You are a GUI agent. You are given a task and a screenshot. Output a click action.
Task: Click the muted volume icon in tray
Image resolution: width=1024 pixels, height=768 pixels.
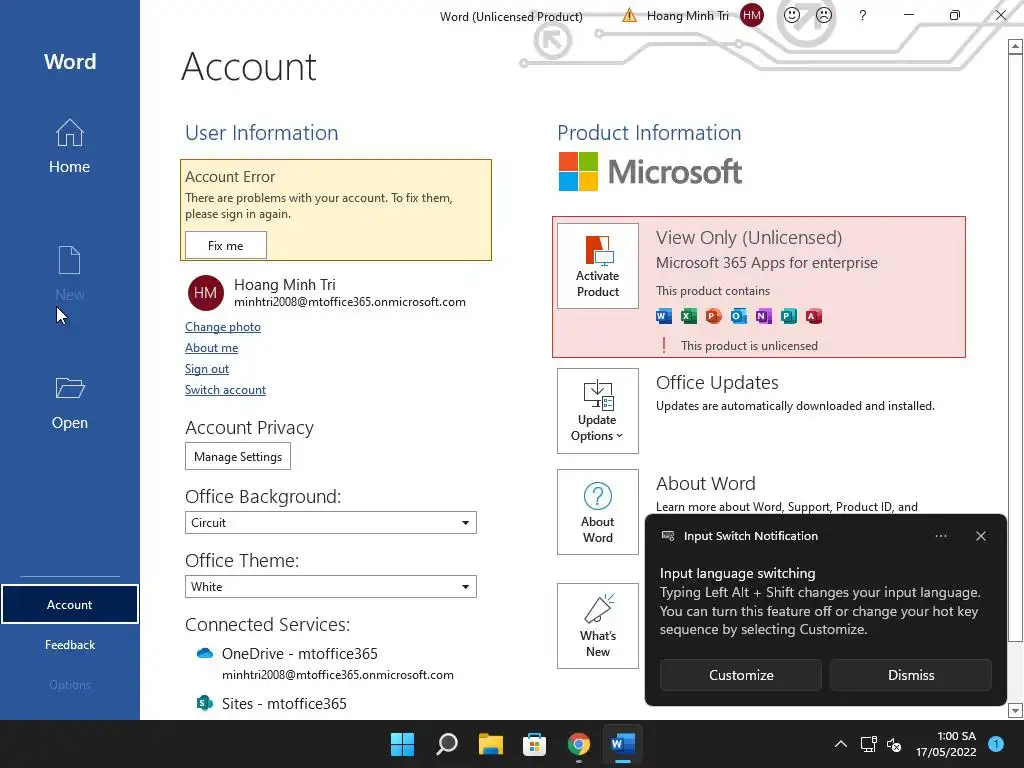(894, 744)
